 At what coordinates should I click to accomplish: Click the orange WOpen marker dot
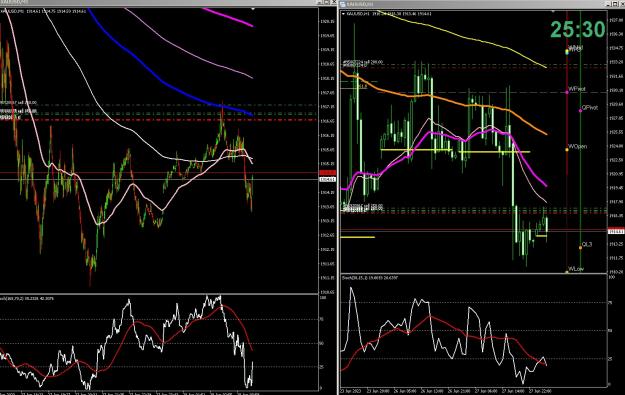coord(567,150)
